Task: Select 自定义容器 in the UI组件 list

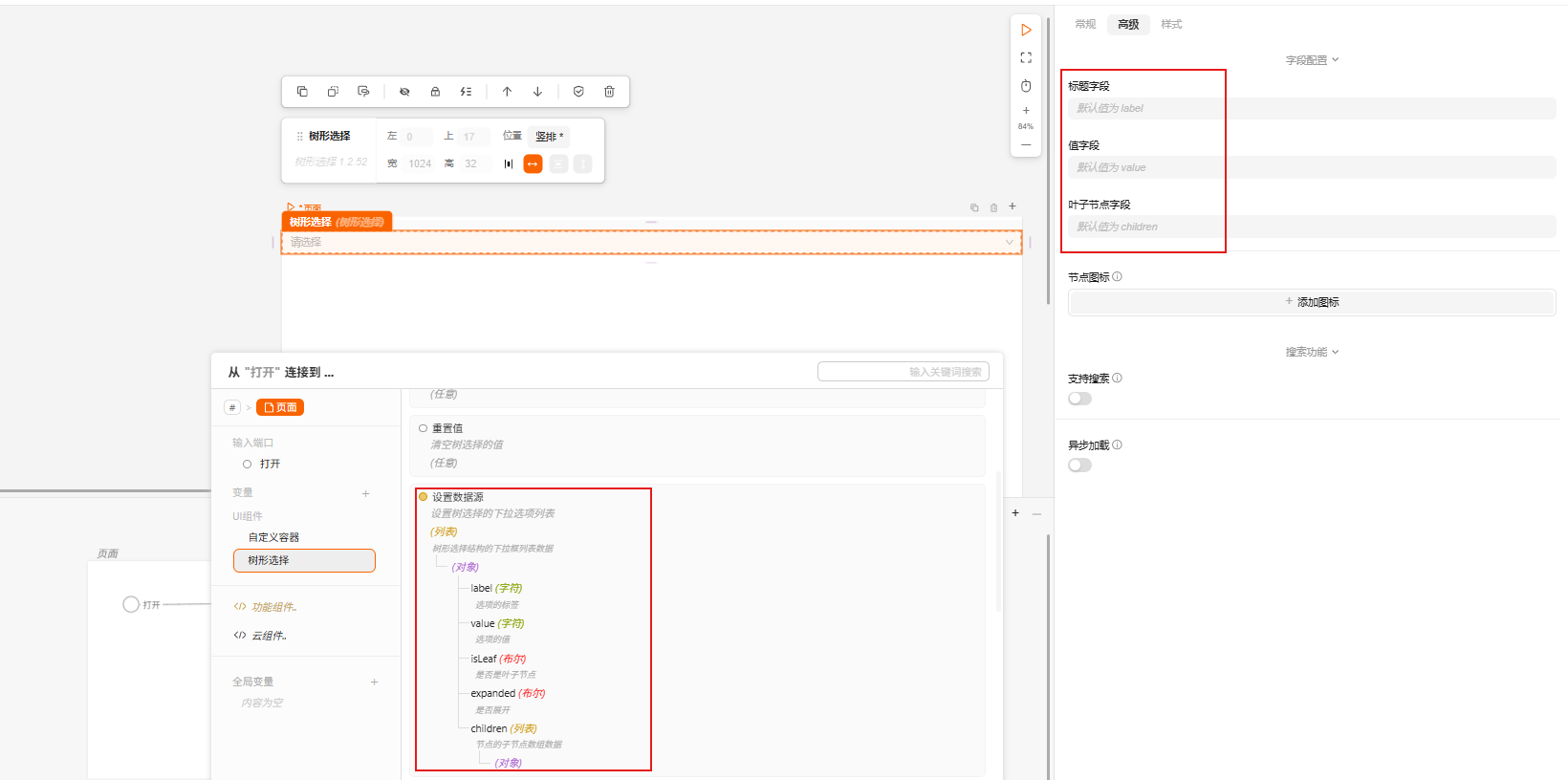Action: pyautogui.click(x=273, y=537)
